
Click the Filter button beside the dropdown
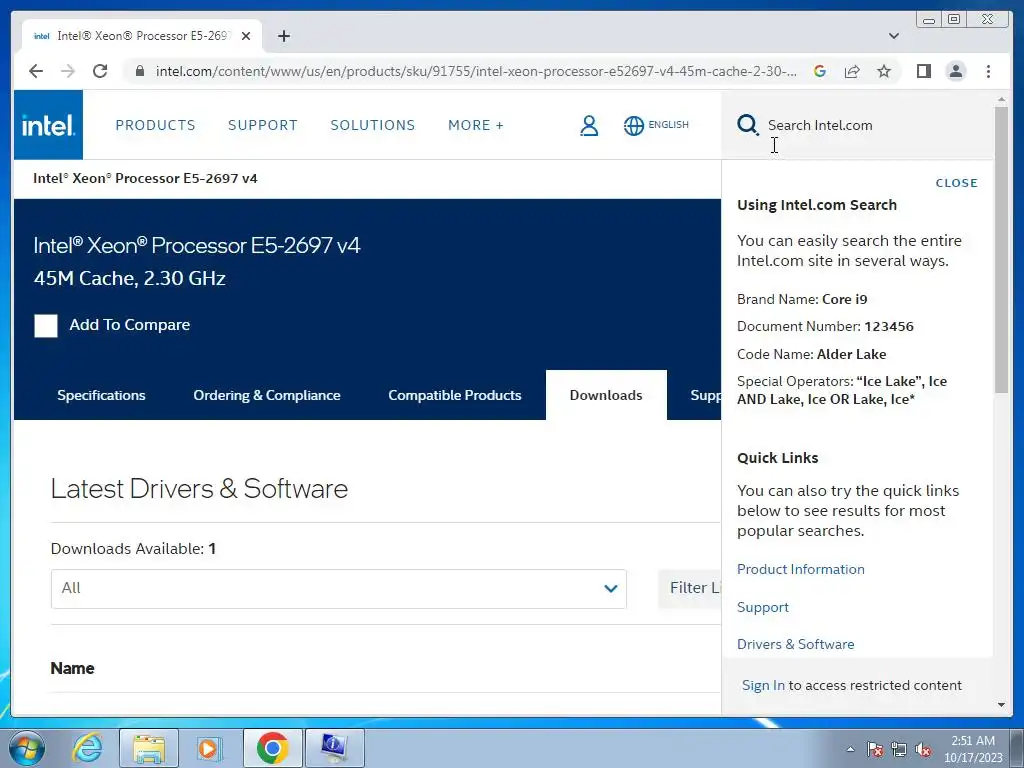pos(690,588)
